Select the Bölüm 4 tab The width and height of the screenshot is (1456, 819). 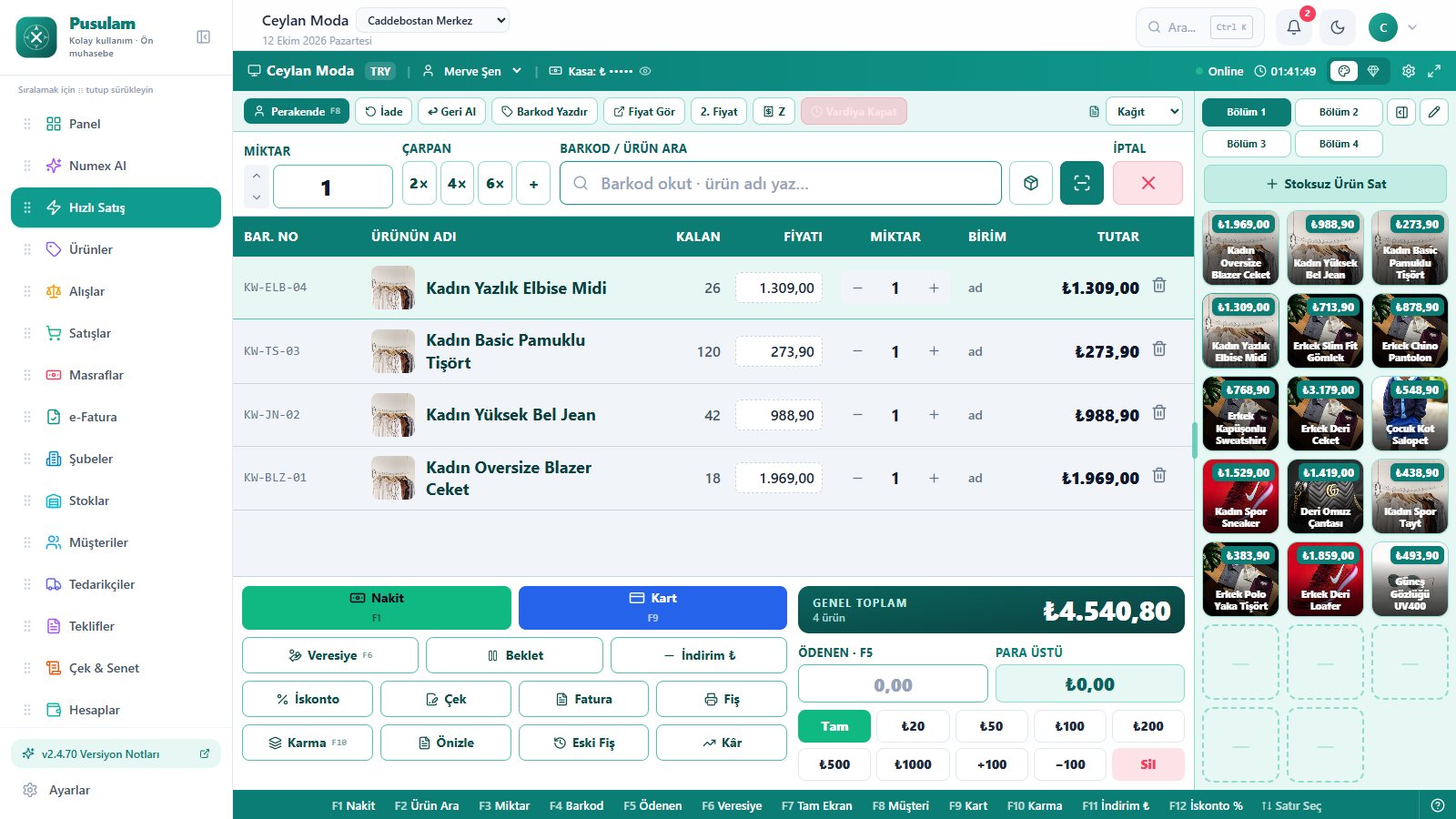(1339, 144)
